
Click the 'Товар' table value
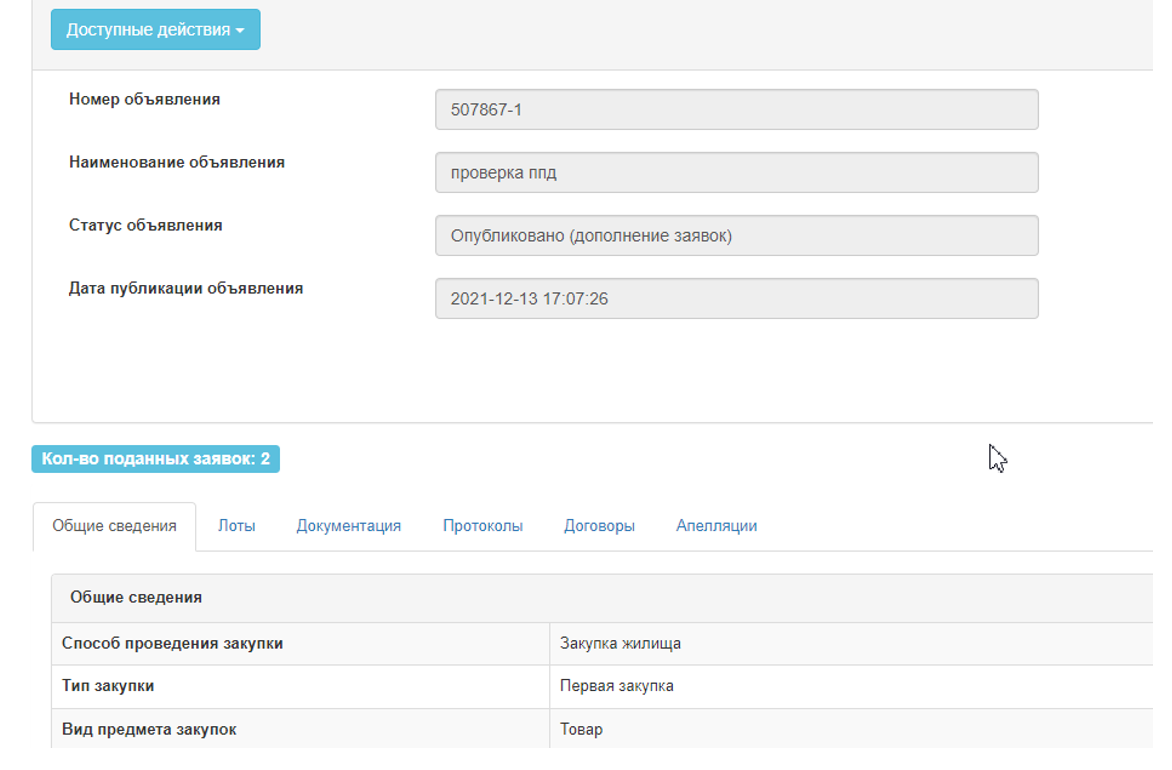(x=581, y=729)
